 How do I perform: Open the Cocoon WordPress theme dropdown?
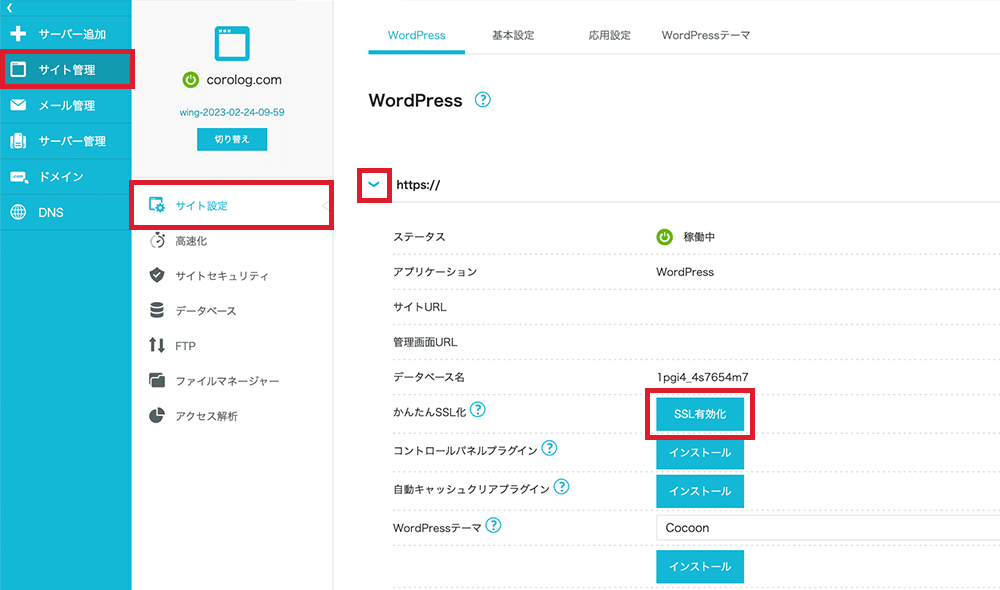tap(827, 527)
